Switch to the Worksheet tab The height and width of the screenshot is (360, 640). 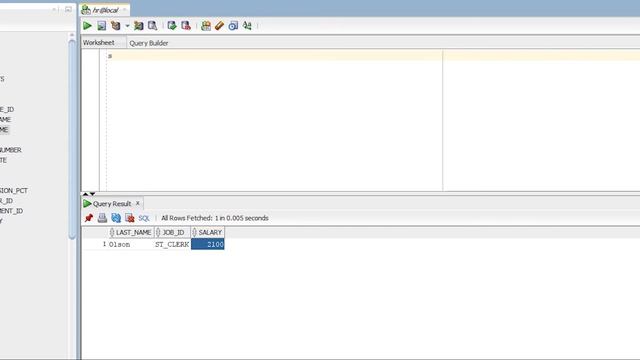pyautogui.click(x=99, y=42)
